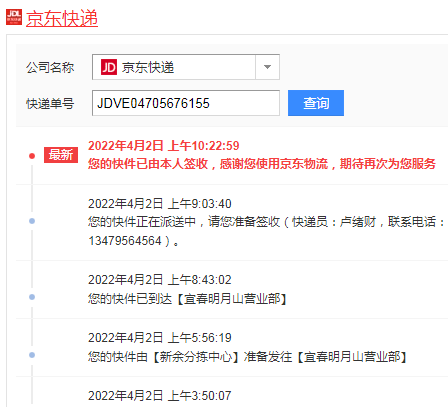Click the blue 查询 button
This screenshot has height=407, width=448.
[316, 103]
